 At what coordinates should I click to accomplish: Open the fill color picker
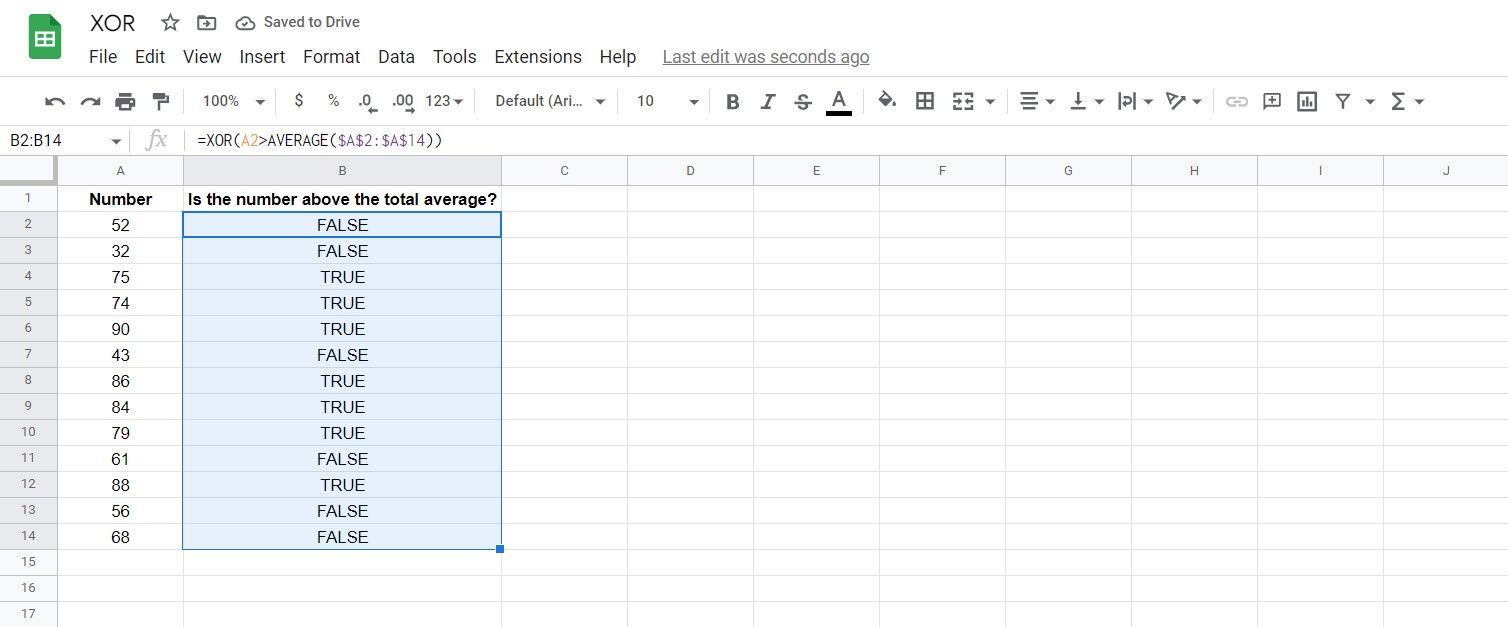[886, 101]
